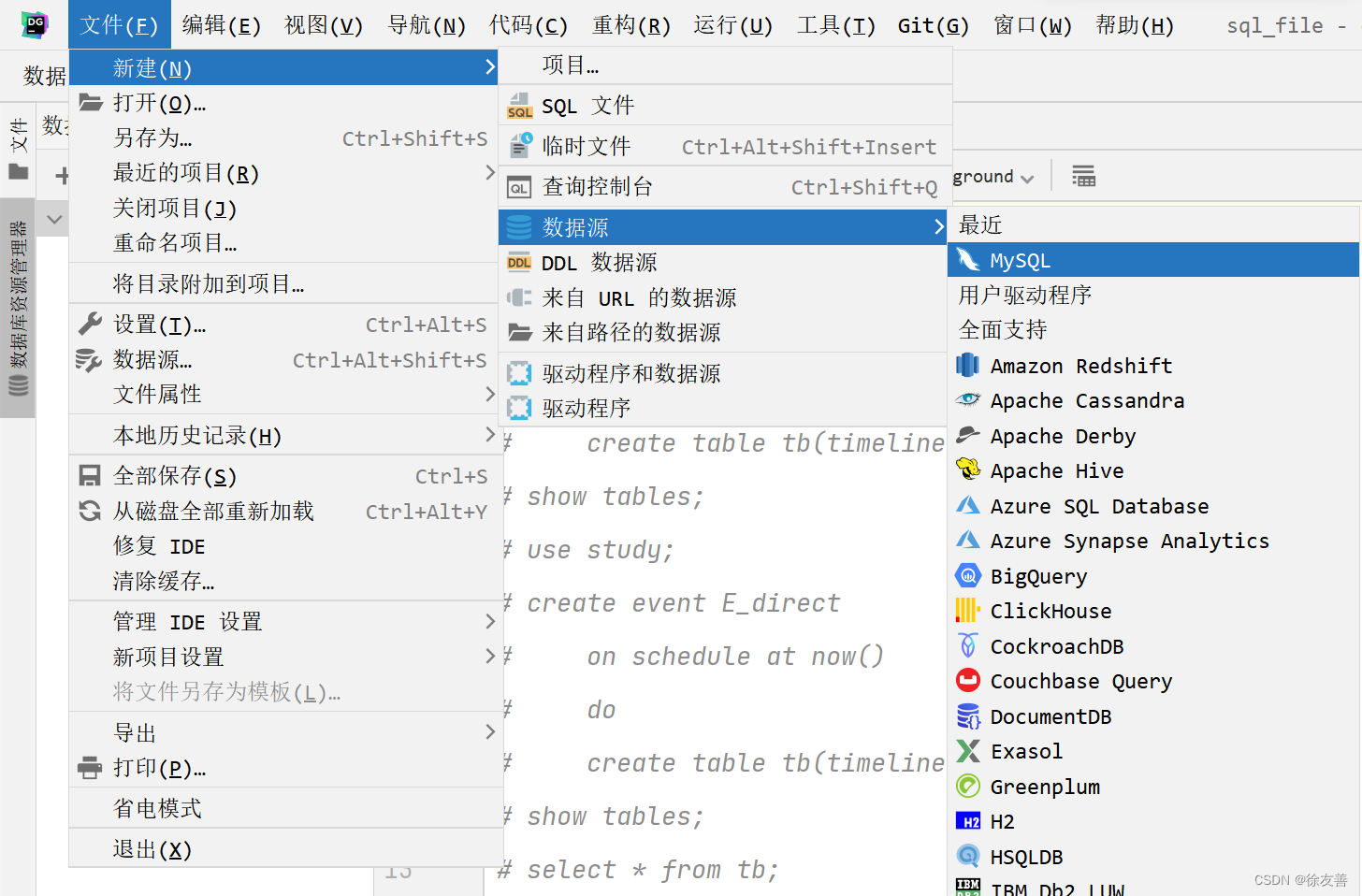1362x896 pixels.
Task: Click the MySQL dolphin icon
Action: pyautogui.click(x=968, y=260)
